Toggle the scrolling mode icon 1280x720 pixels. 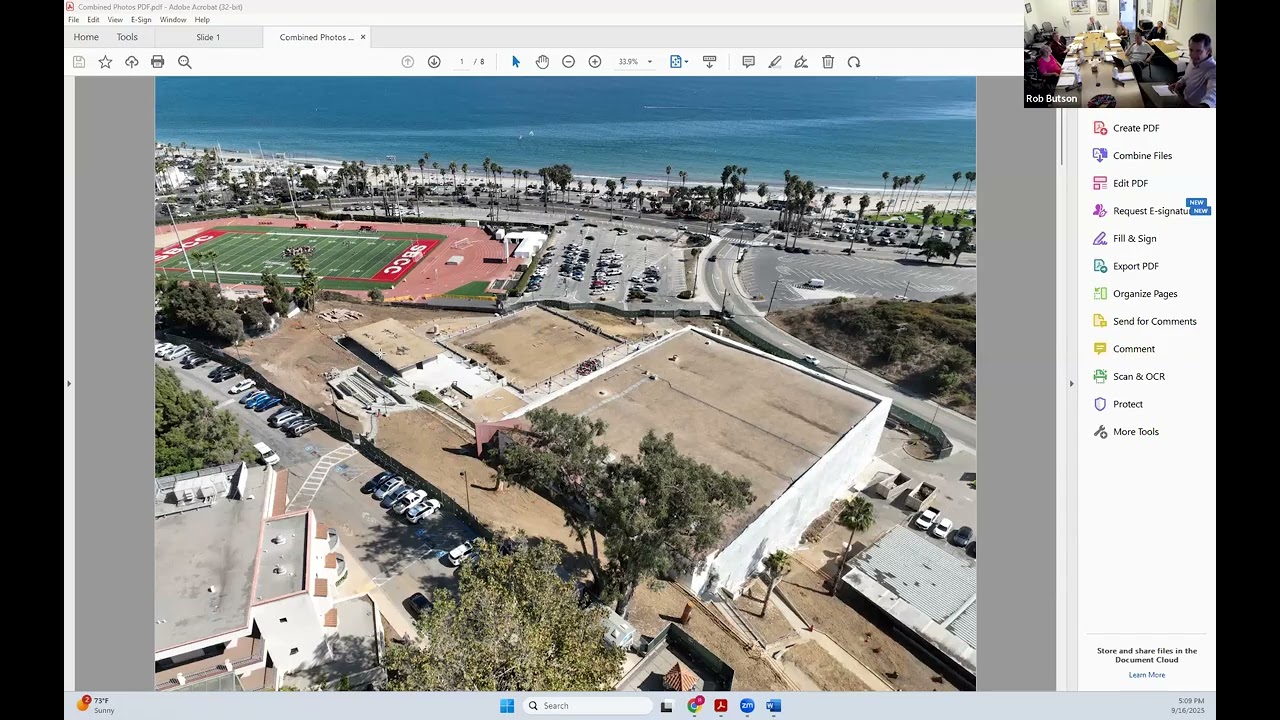click(709, 62)
